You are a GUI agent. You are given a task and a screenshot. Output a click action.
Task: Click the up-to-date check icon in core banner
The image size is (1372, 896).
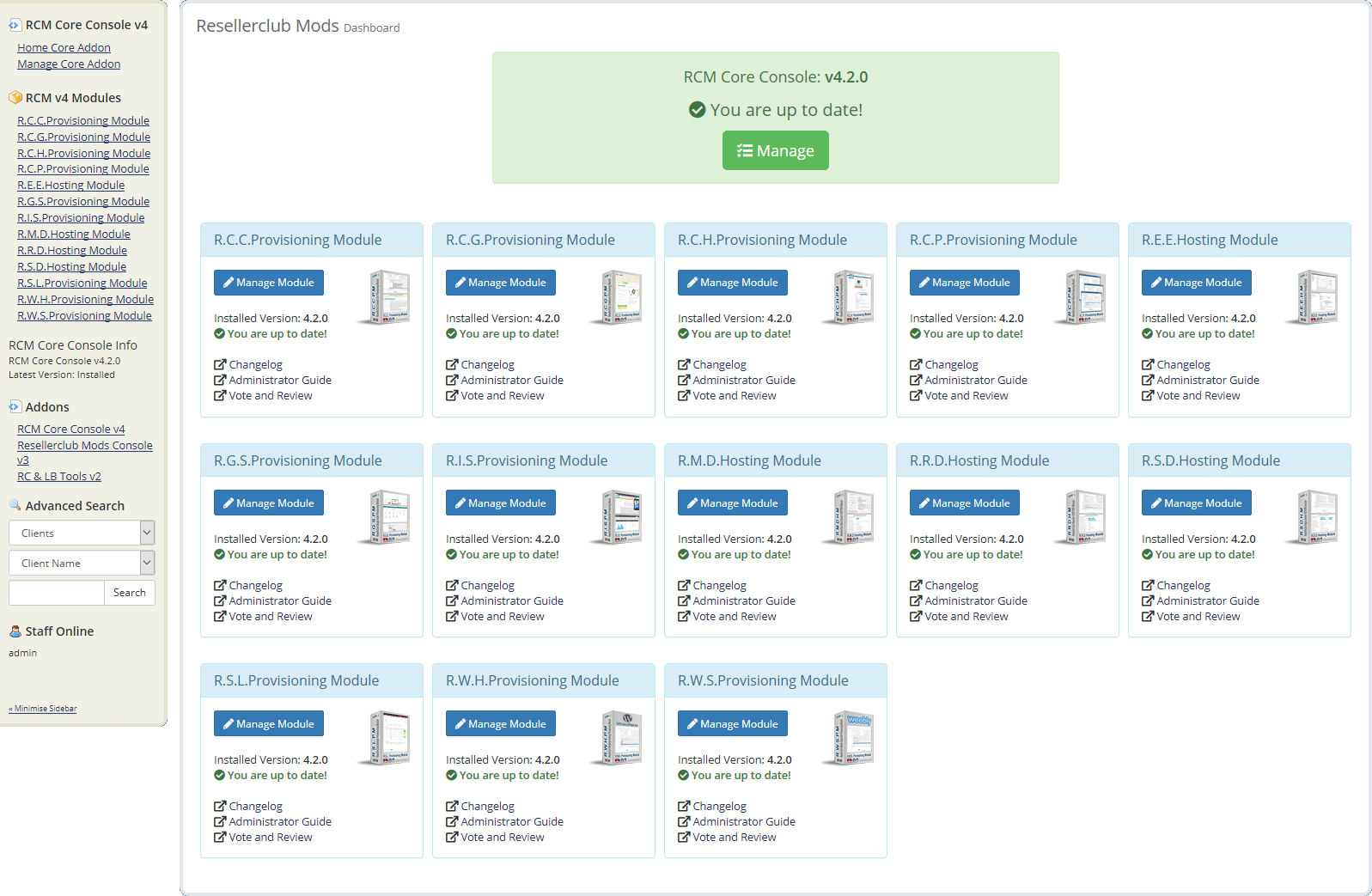tap(698, 110)
